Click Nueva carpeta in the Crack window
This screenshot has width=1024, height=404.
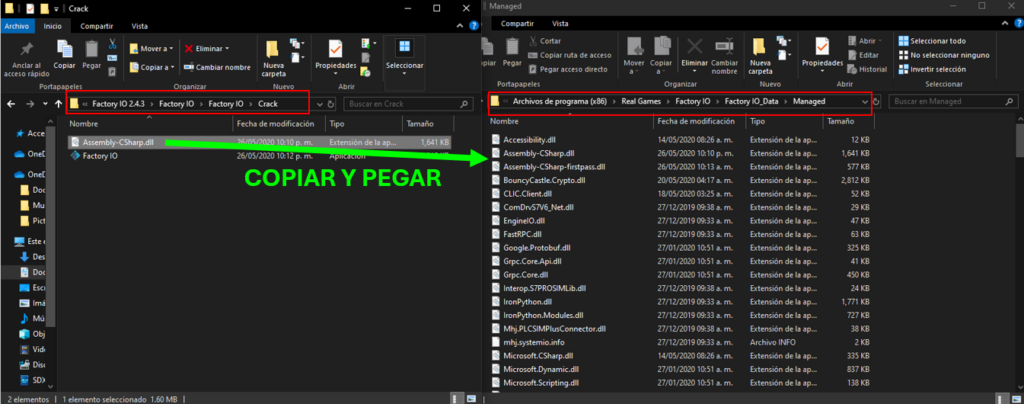tap(273, 58)
